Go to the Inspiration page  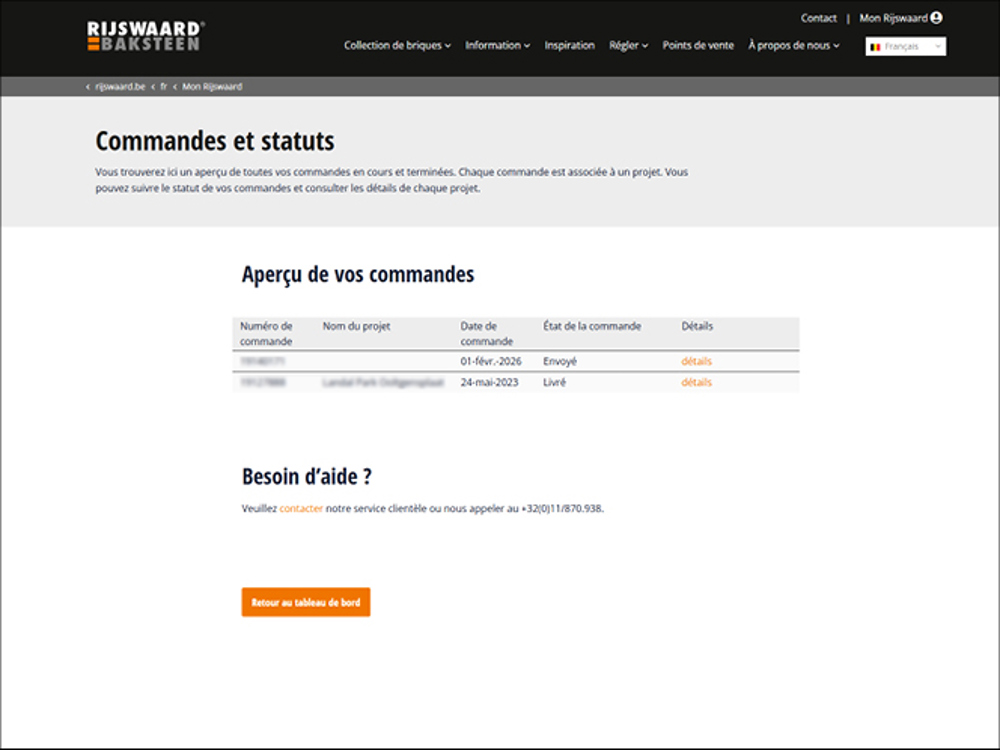(569, 46)
